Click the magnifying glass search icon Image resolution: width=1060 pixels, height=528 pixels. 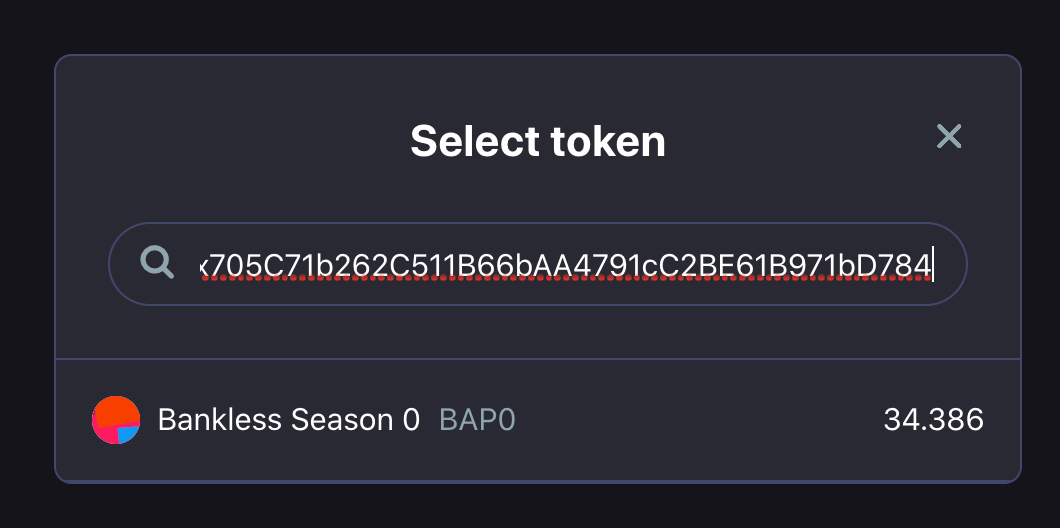157,262
